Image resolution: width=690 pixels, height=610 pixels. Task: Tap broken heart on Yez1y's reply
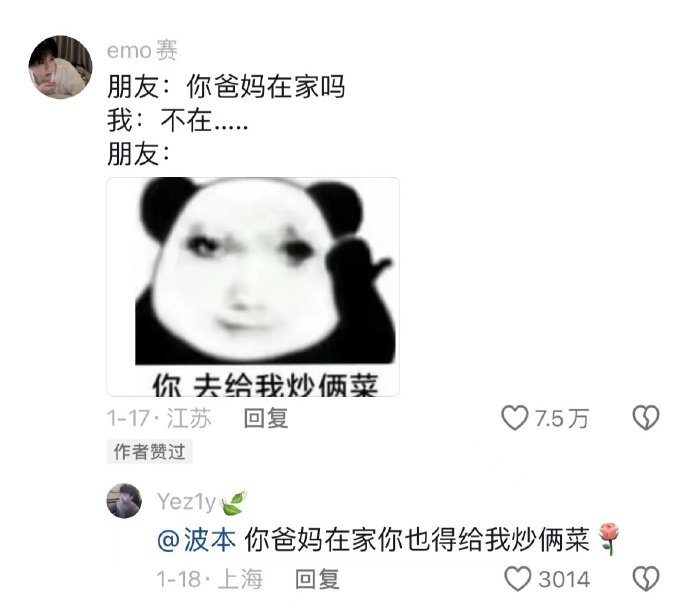point(646,578)
